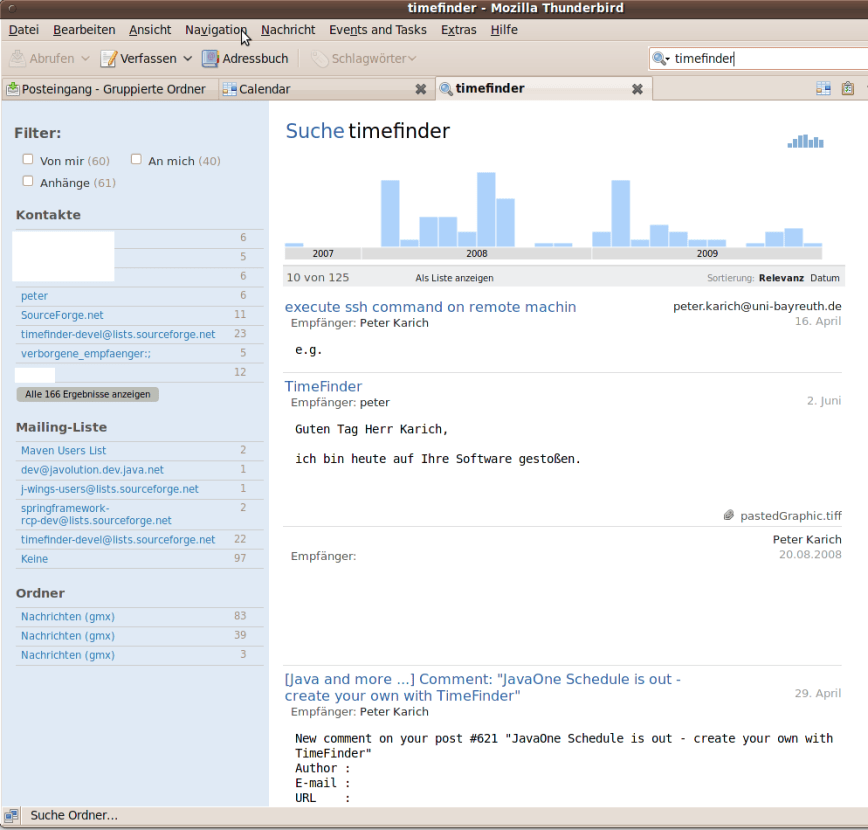Open the Verfassen dropdown arrow
The height and width of the screenshot is (830, 868).
(187, 59)
